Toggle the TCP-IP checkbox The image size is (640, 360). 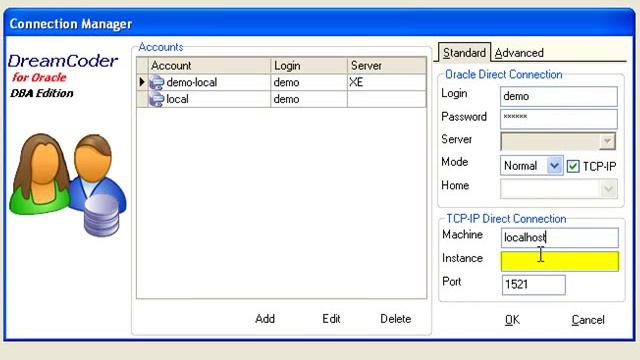(x=573, y=166)
